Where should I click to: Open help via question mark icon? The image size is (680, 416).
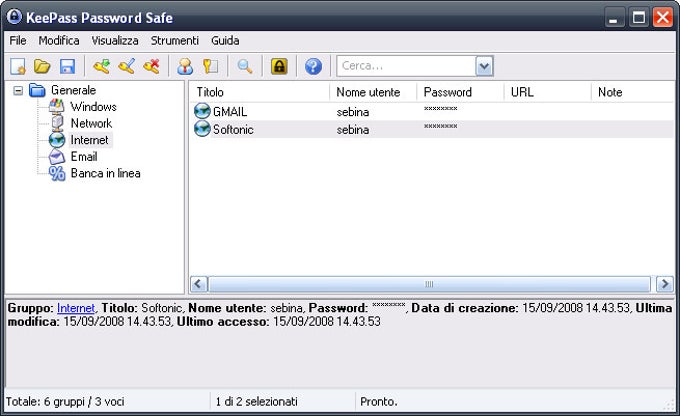pyautogui.click(x=313, y=66)
